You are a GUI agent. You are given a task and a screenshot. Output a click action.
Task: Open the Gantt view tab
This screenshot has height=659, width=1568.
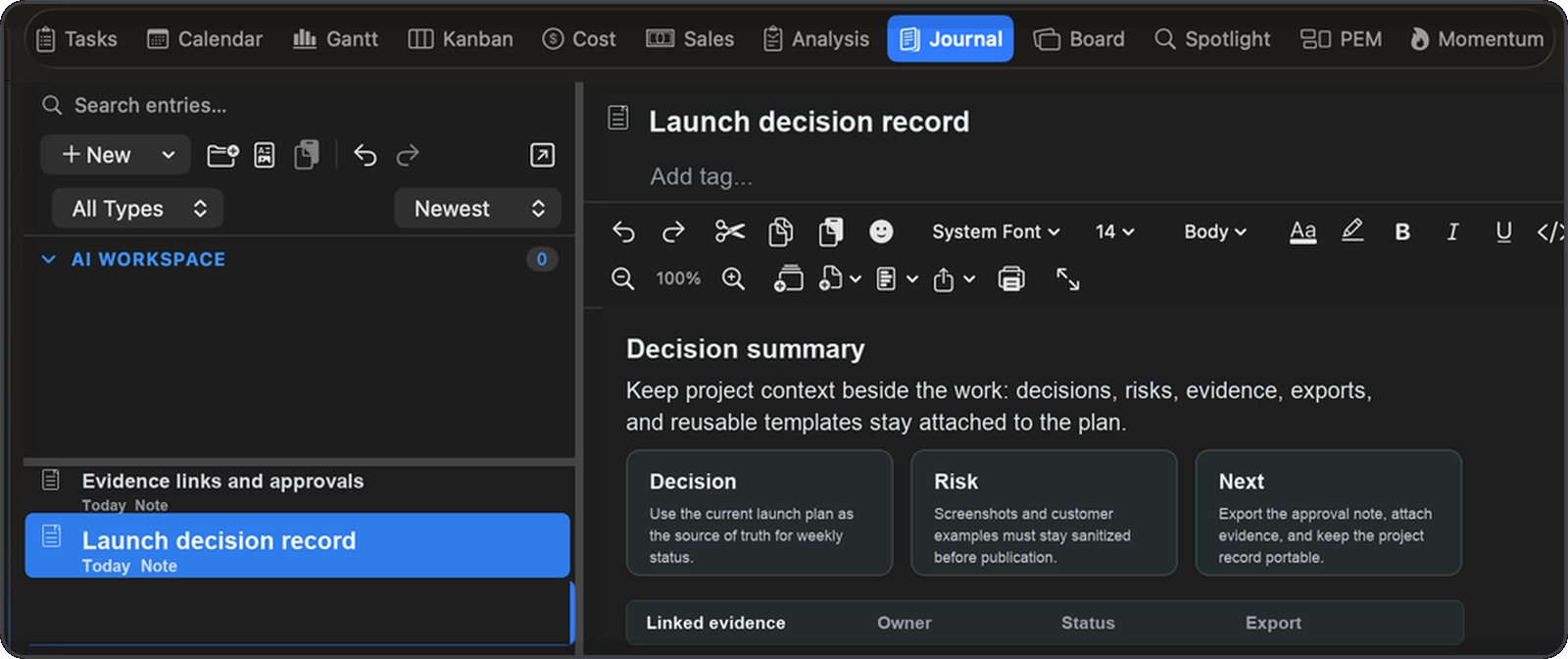pyautogui.click(x=335, y=39)
